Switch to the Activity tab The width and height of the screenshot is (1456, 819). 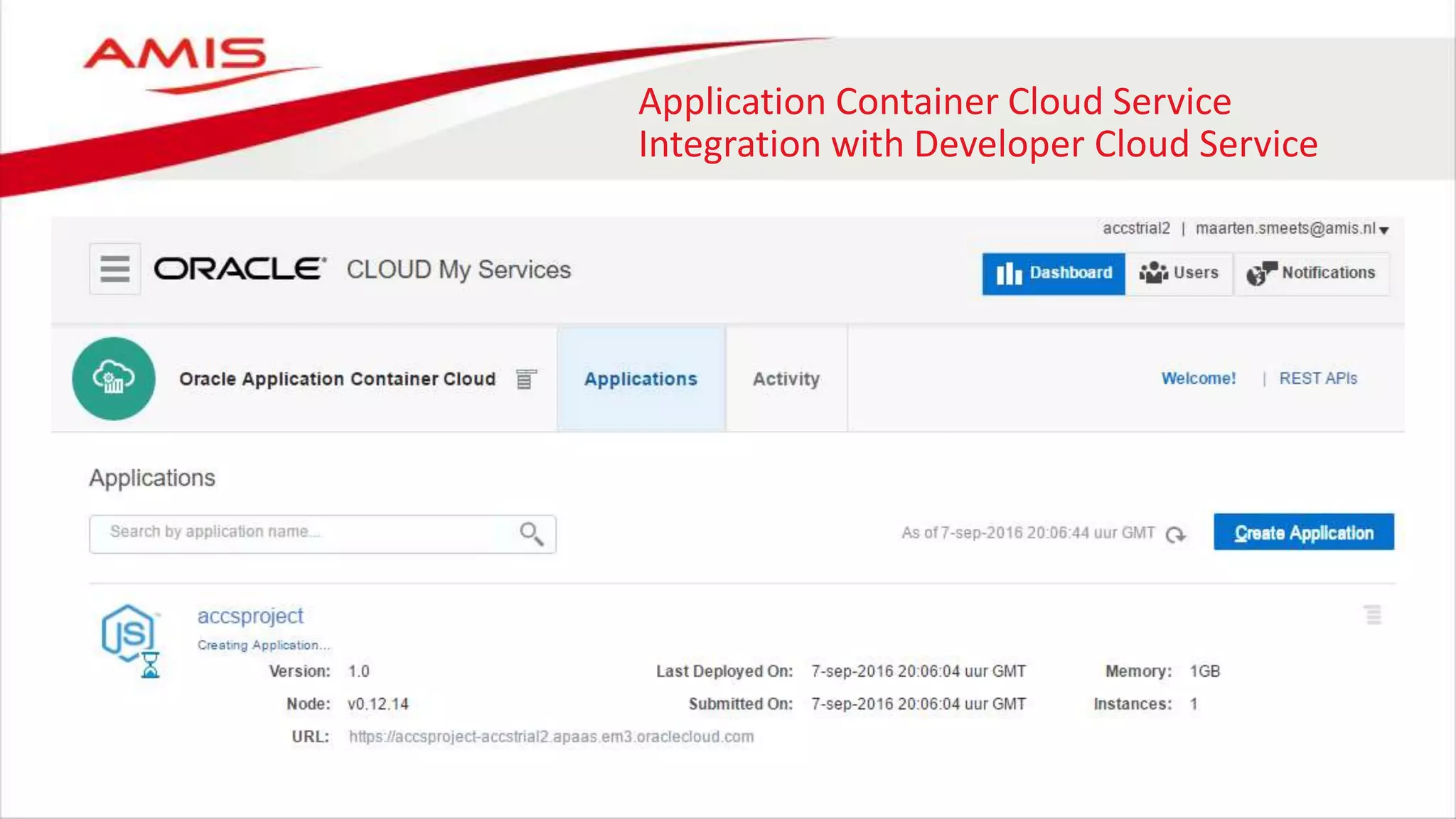pos(786,379)
